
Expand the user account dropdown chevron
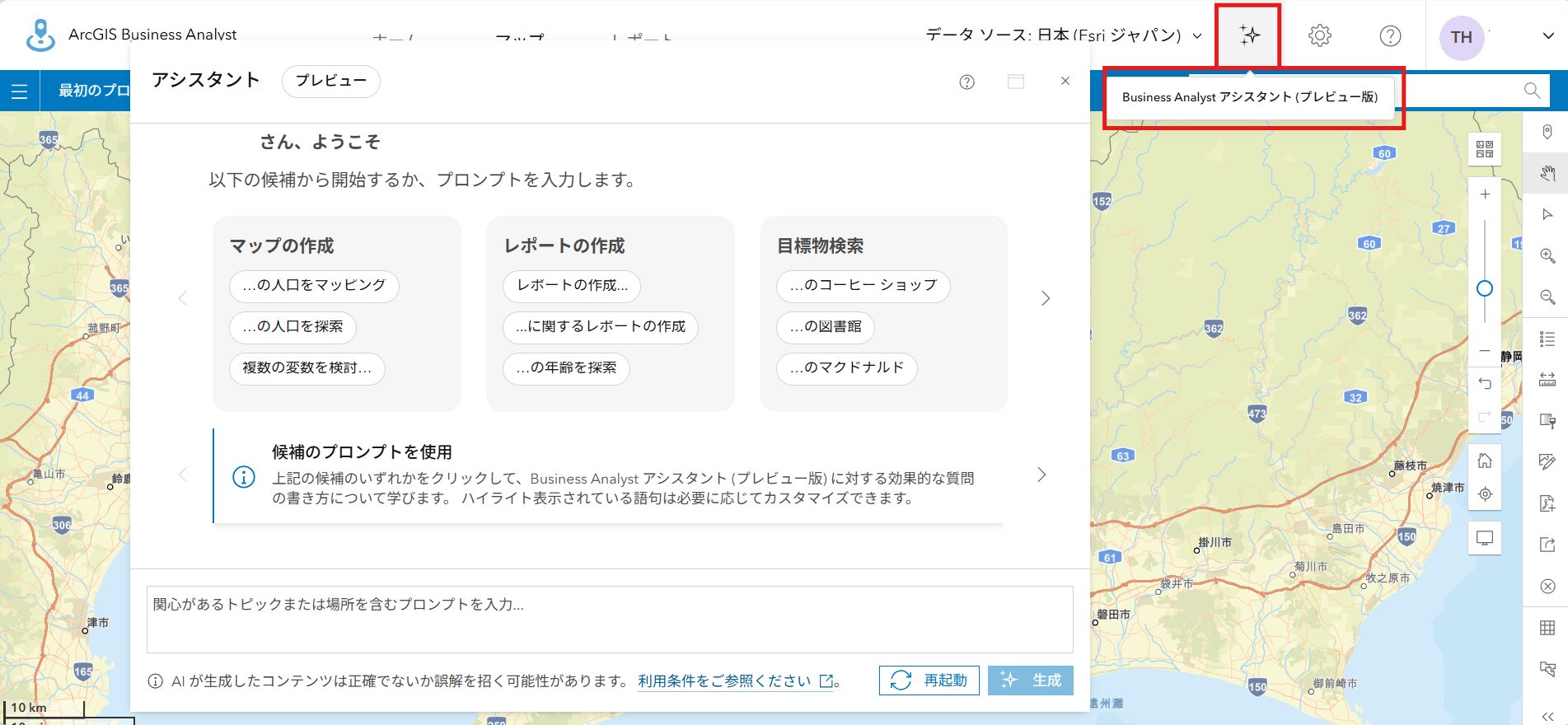coord(1548,35)
